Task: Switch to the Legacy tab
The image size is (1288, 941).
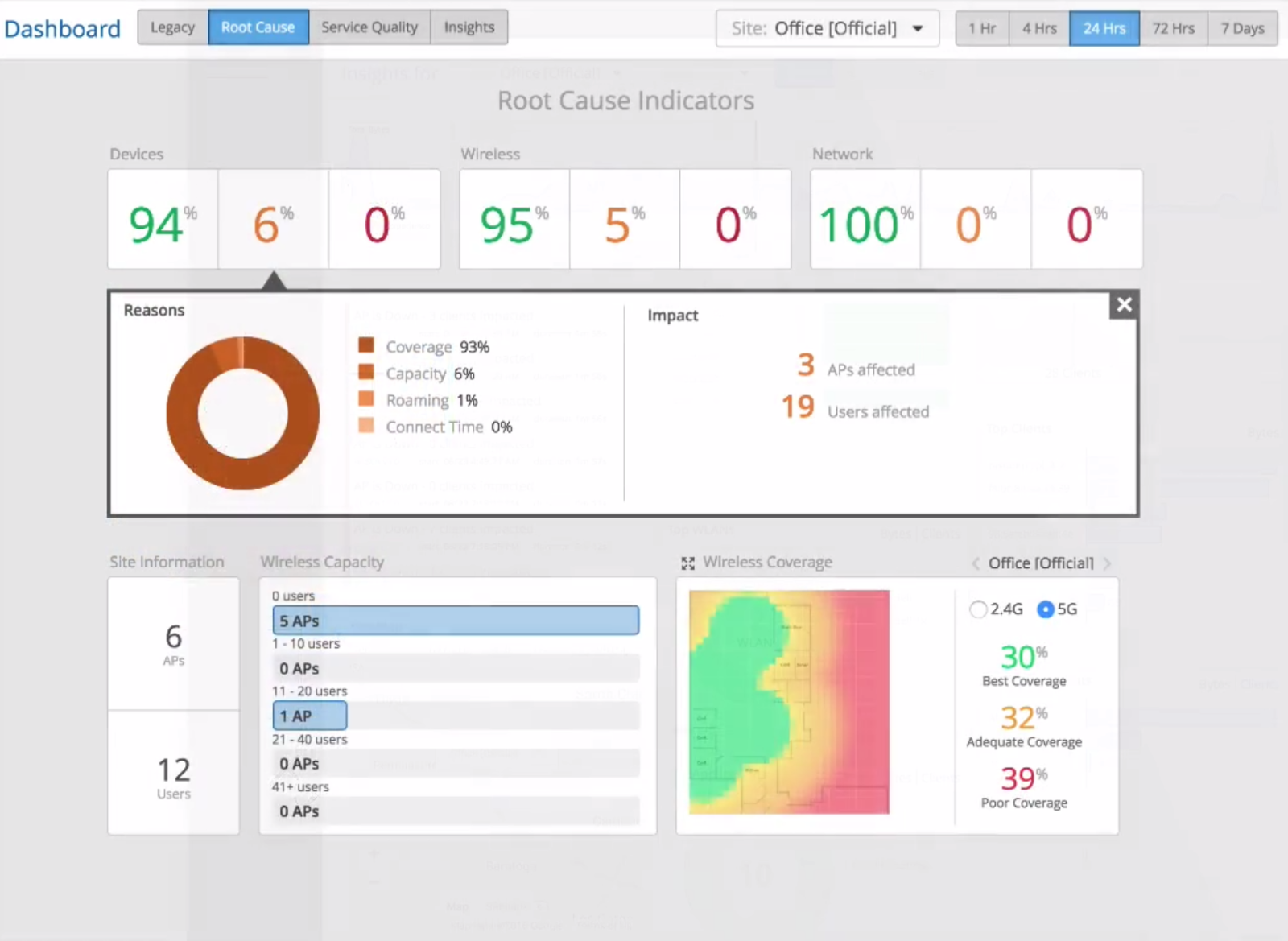Action: pos(172,27)
